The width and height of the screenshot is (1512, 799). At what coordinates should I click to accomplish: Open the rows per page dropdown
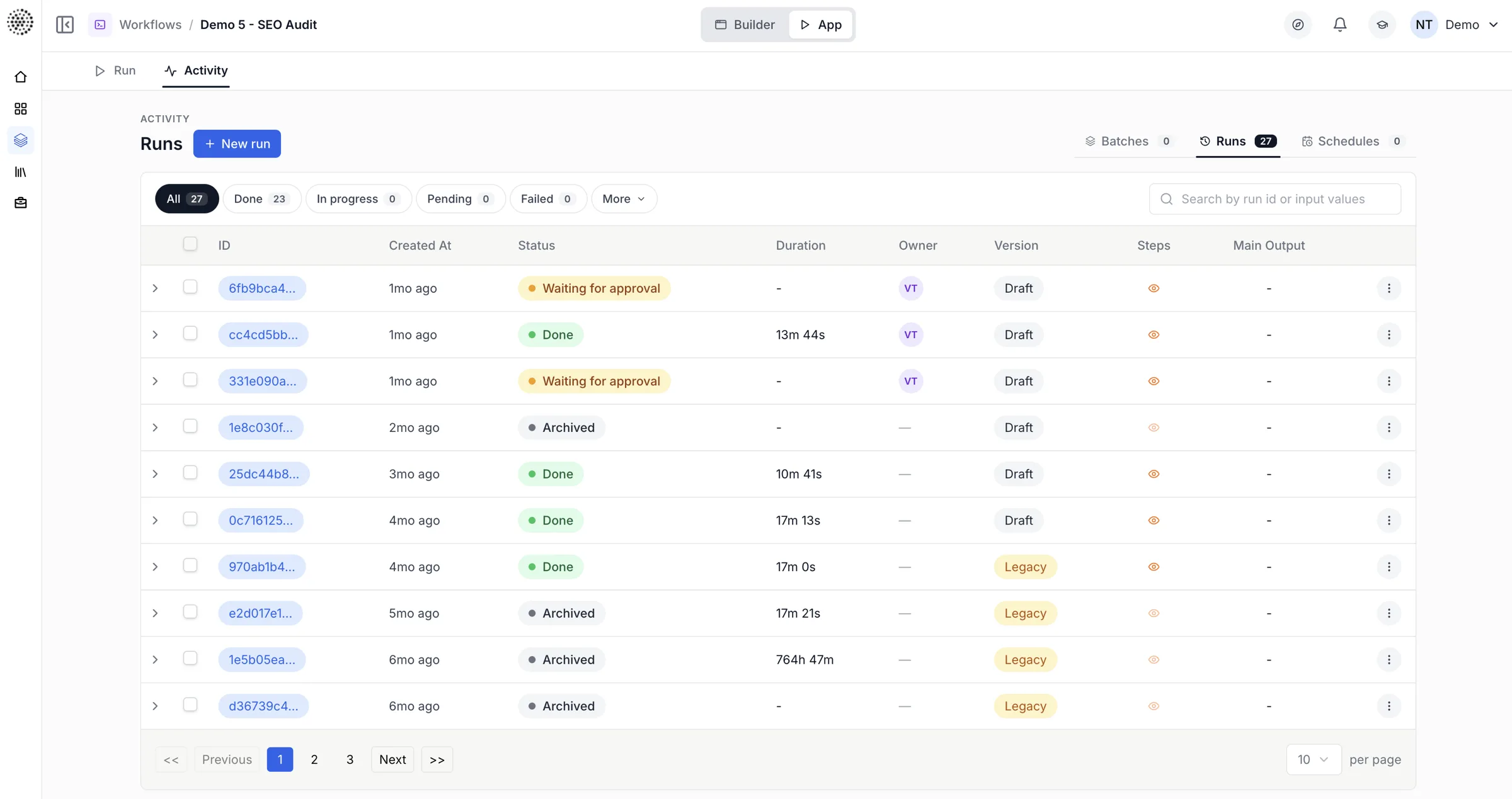[x=1314, y=759]
